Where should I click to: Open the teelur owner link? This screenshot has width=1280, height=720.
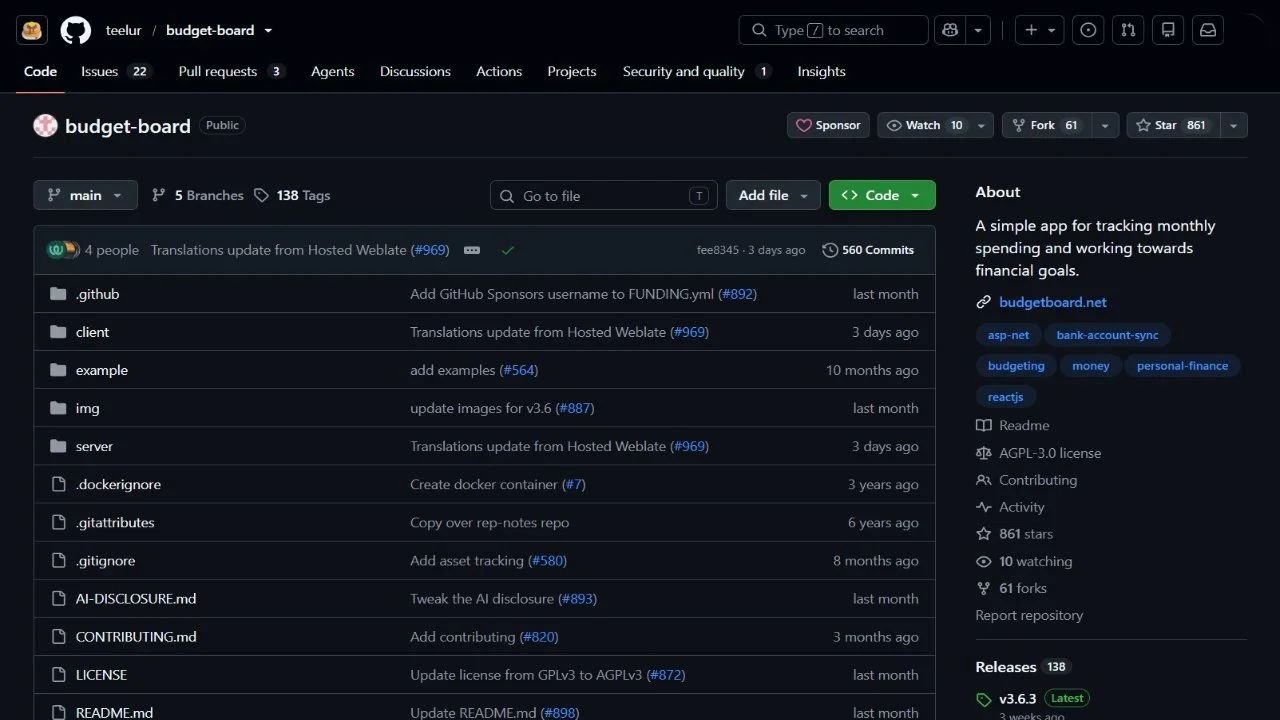point(124,31)
